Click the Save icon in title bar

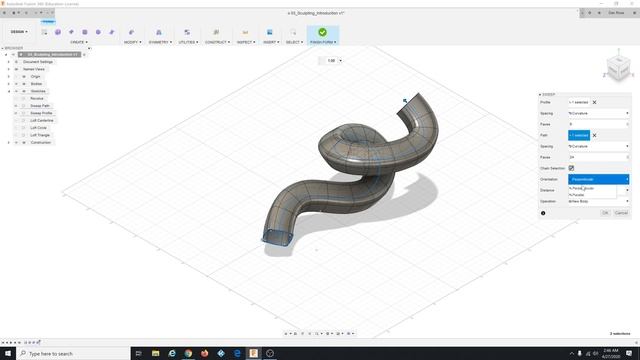coord(26,13)
